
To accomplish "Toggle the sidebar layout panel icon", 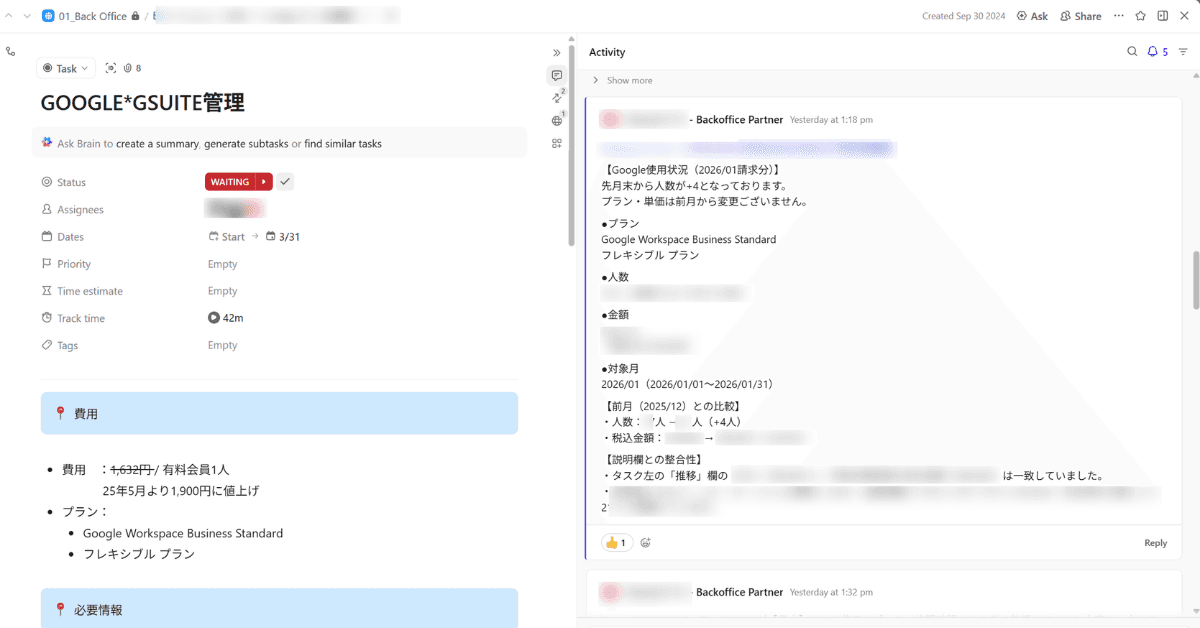I will click(1162, 16).
